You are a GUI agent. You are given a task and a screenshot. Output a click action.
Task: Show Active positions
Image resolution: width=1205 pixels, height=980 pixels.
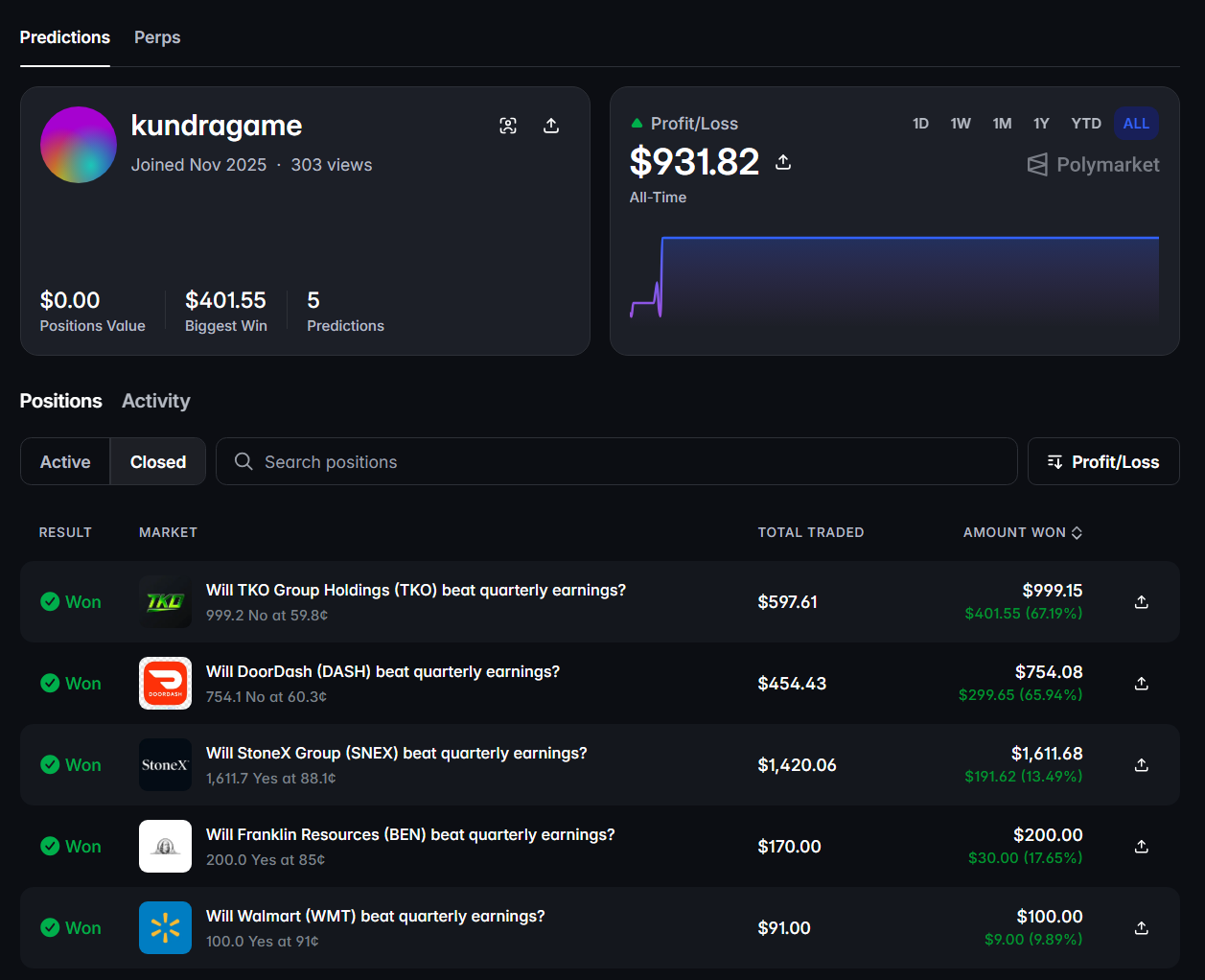[65, 461]
